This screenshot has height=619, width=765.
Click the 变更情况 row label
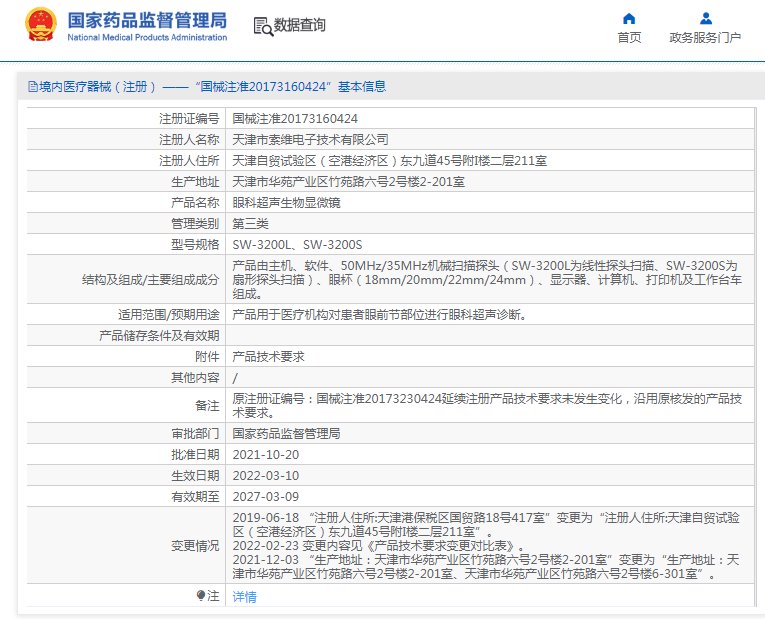(x=195, y=545)
